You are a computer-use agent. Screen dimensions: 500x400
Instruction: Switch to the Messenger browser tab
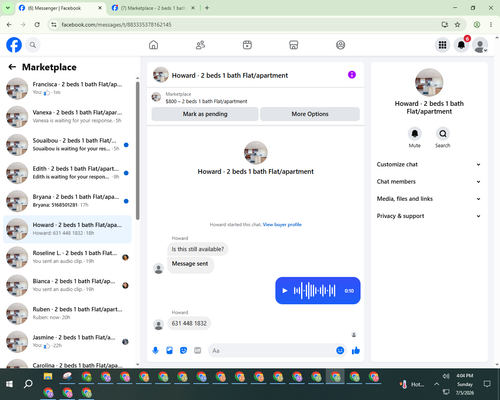click(x=60, y=8)
